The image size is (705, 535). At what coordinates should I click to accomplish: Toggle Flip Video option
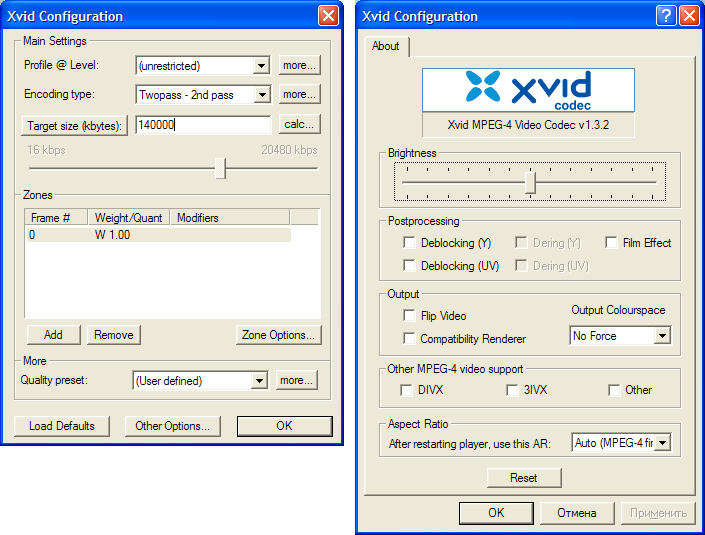click(409, 316)
